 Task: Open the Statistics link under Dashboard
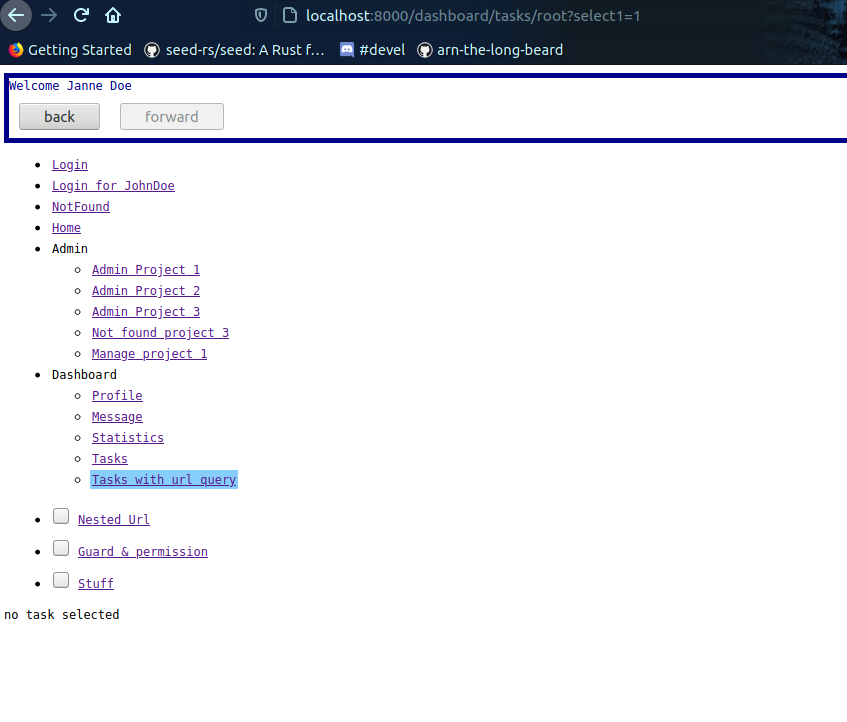[x=128, y=438]
